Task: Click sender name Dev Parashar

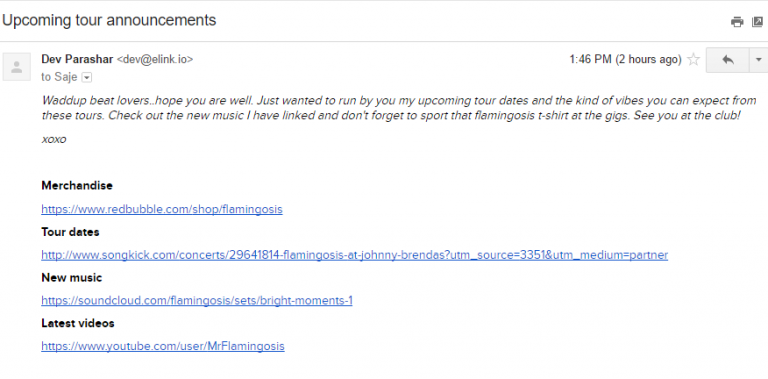Action: 77,59
